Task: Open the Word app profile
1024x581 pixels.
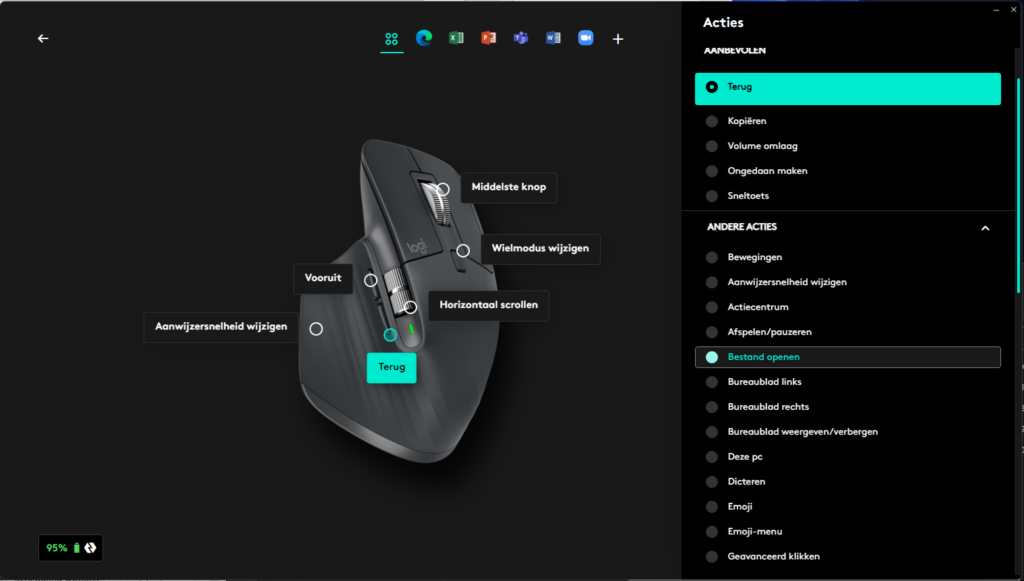Action: [x=553, y=38]
